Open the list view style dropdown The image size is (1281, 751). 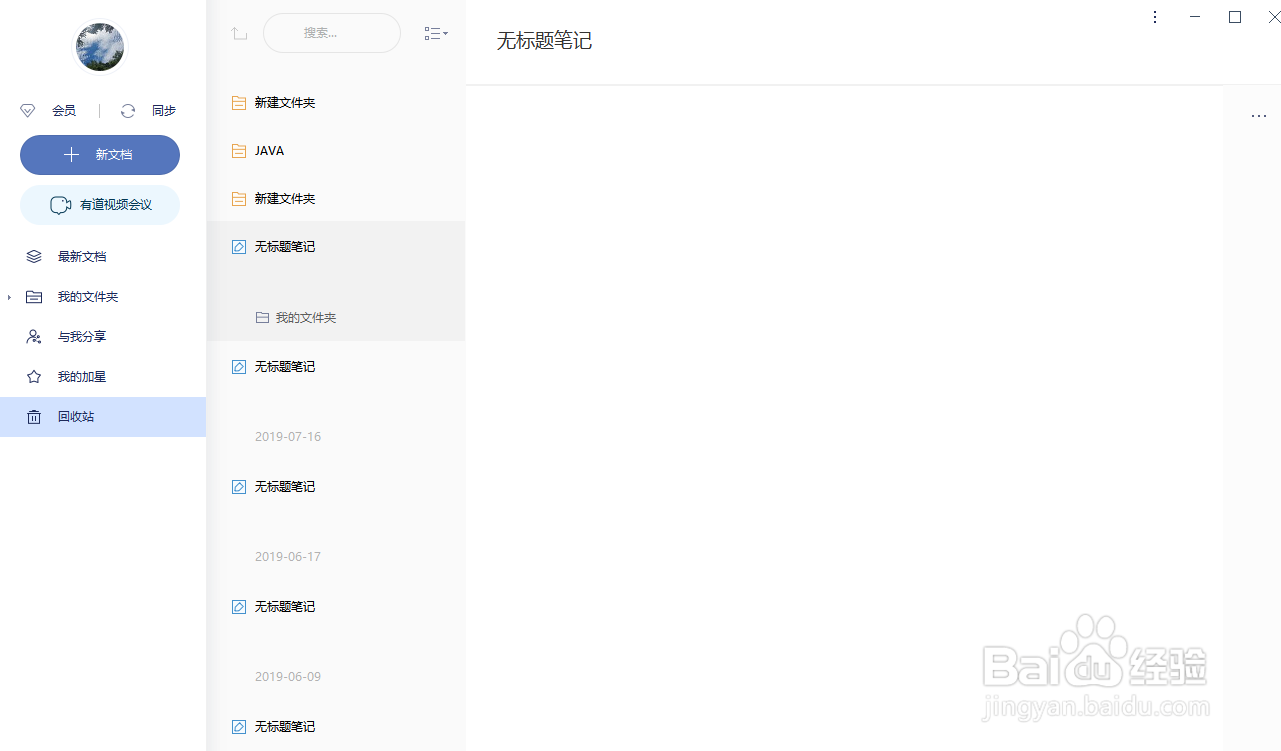click(x=436, y=33)
